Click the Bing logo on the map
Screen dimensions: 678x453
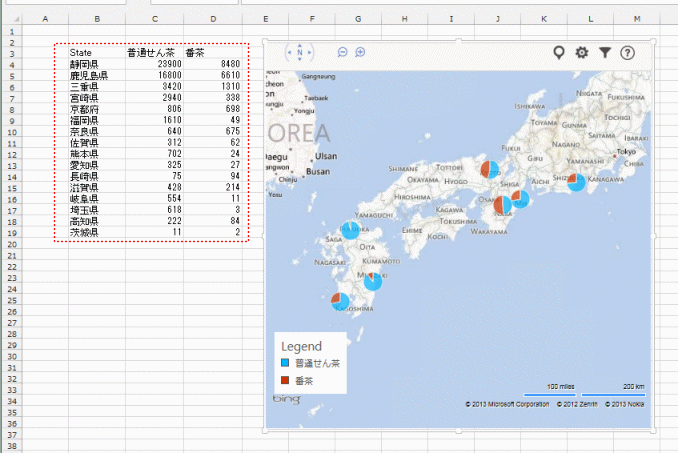click(285, 400)
